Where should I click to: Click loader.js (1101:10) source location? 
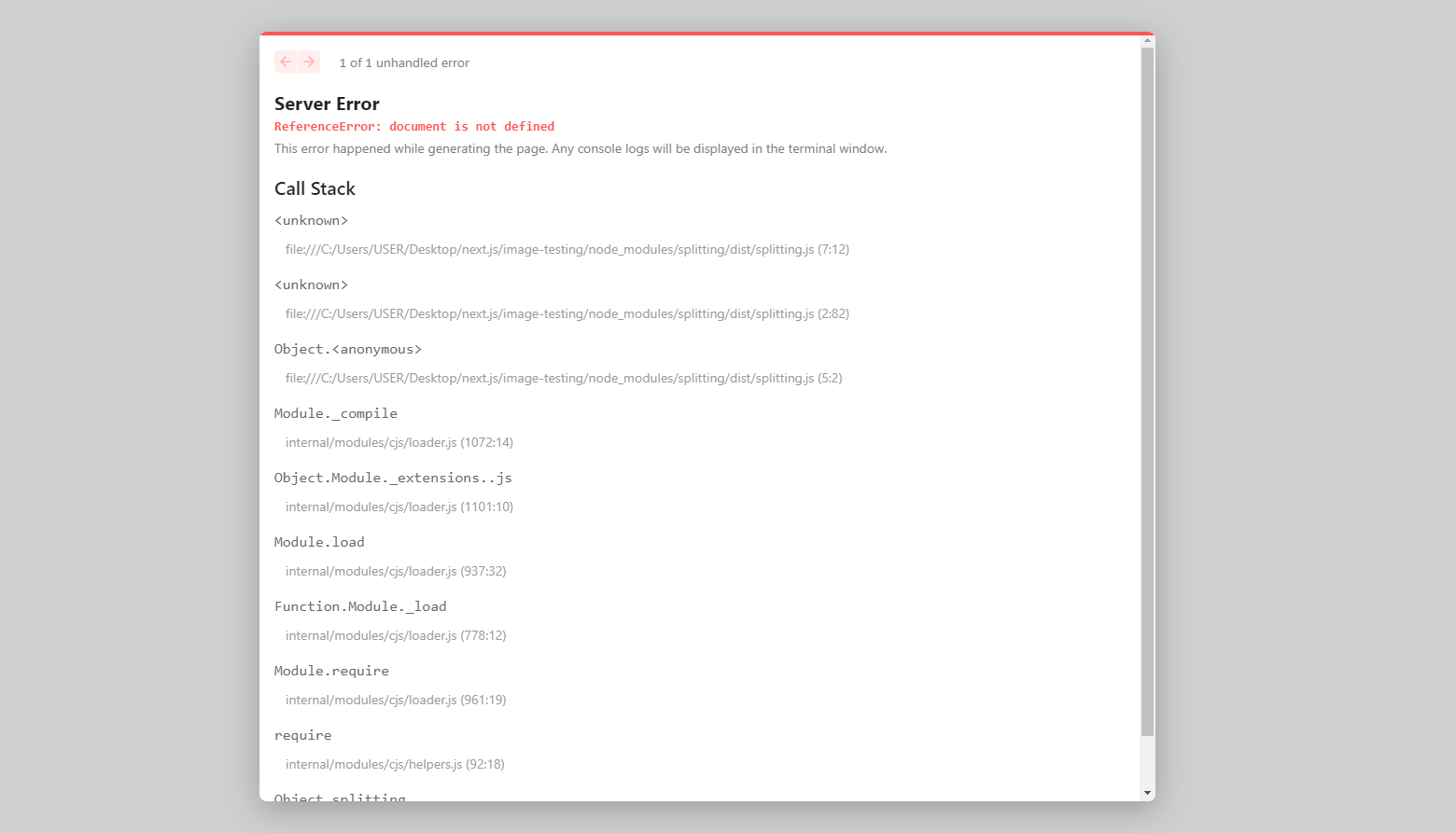tap(399, 507)
